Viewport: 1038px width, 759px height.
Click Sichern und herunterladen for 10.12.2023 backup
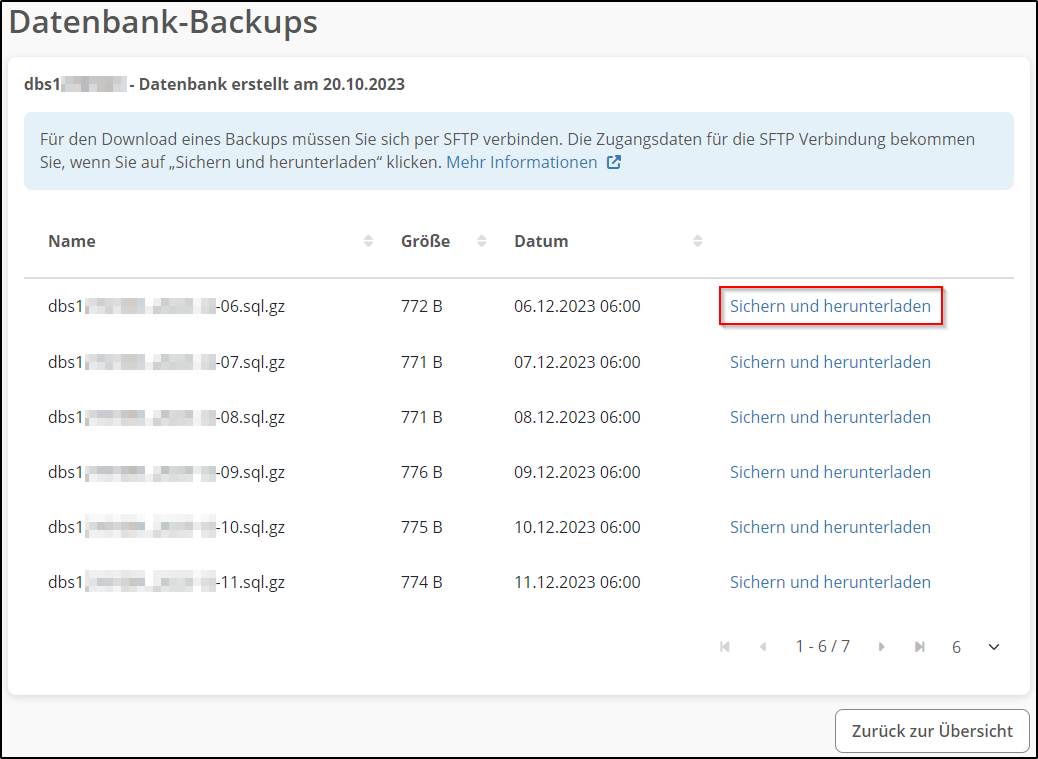click(830, 527)
